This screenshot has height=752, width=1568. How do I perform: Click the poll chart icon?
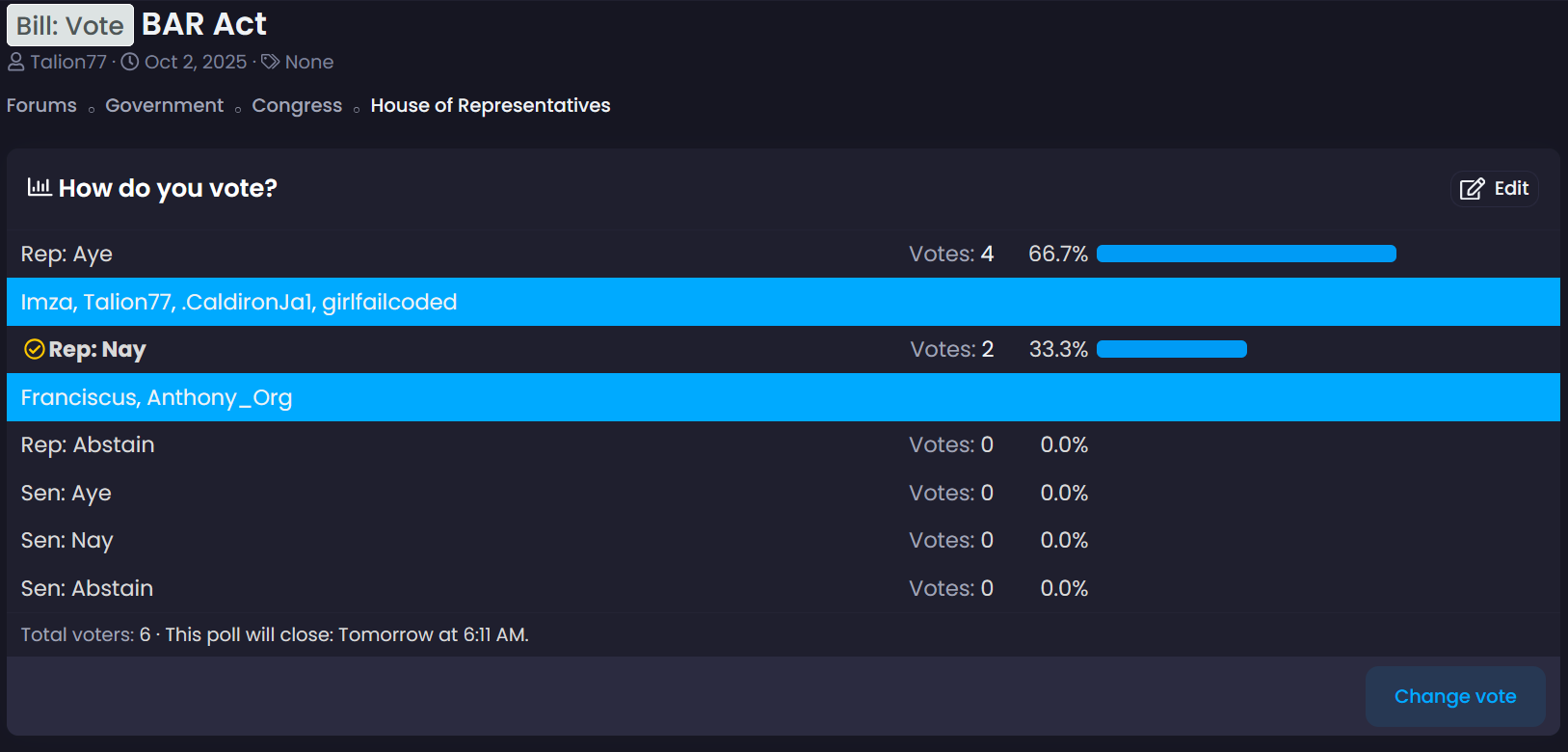(x=40, y=187)
